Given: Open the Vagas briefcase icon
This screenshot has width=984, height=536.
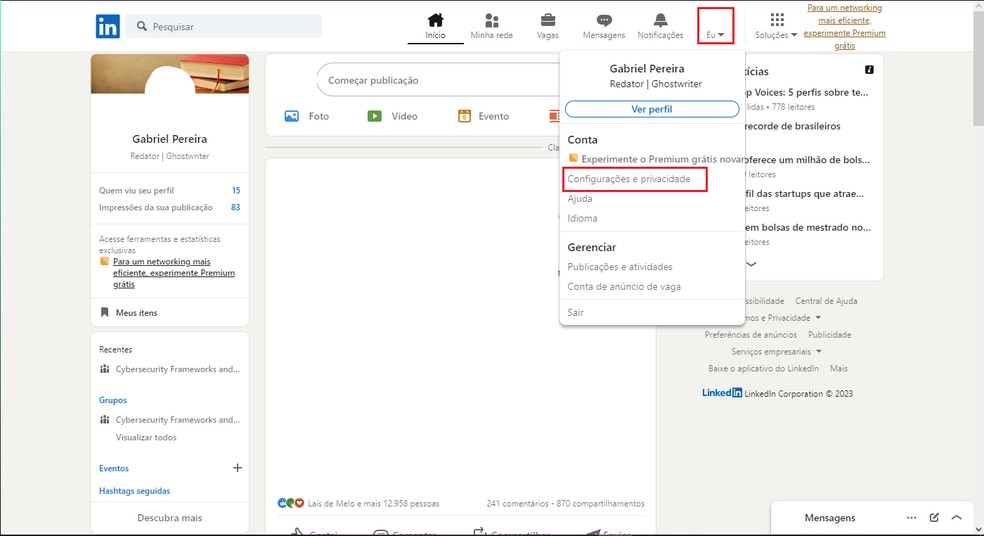Looking at the screenshot, I should (x=547, y=20).
